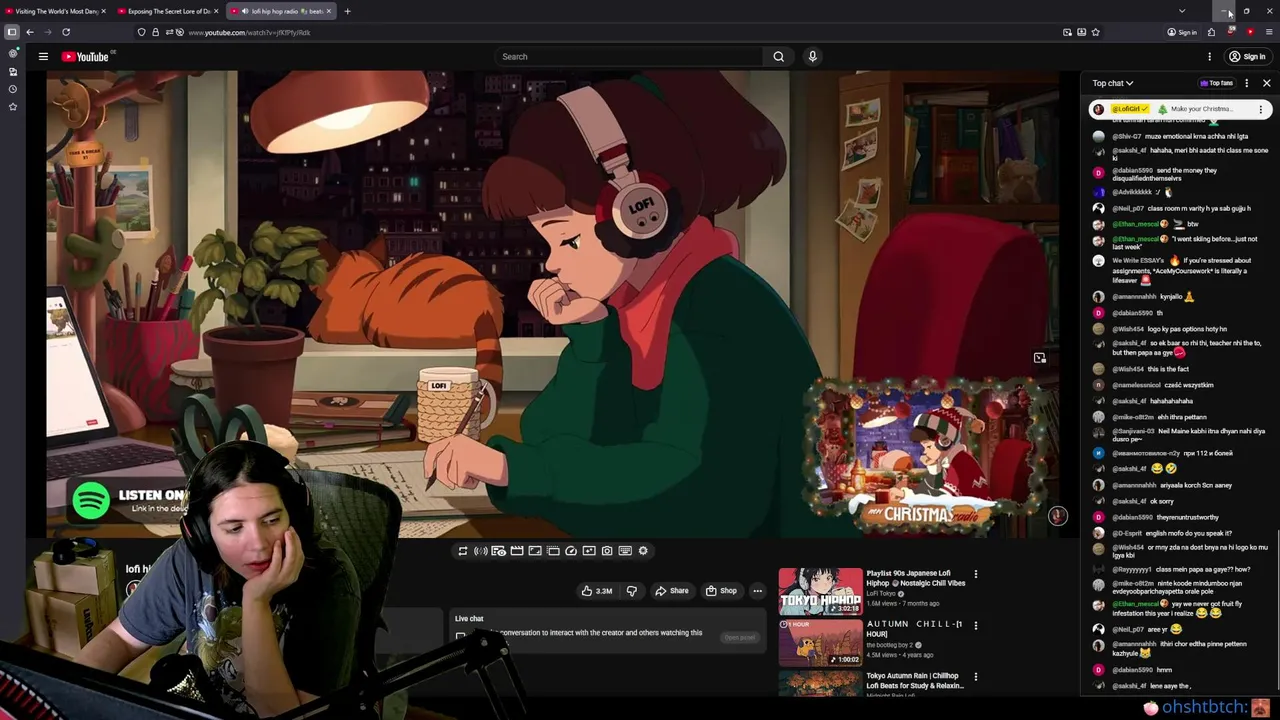Click LoFi Tokyo channel name
Image resolution: width=1280 pixels, height=720 pixels.
click(x=881, y=593)
